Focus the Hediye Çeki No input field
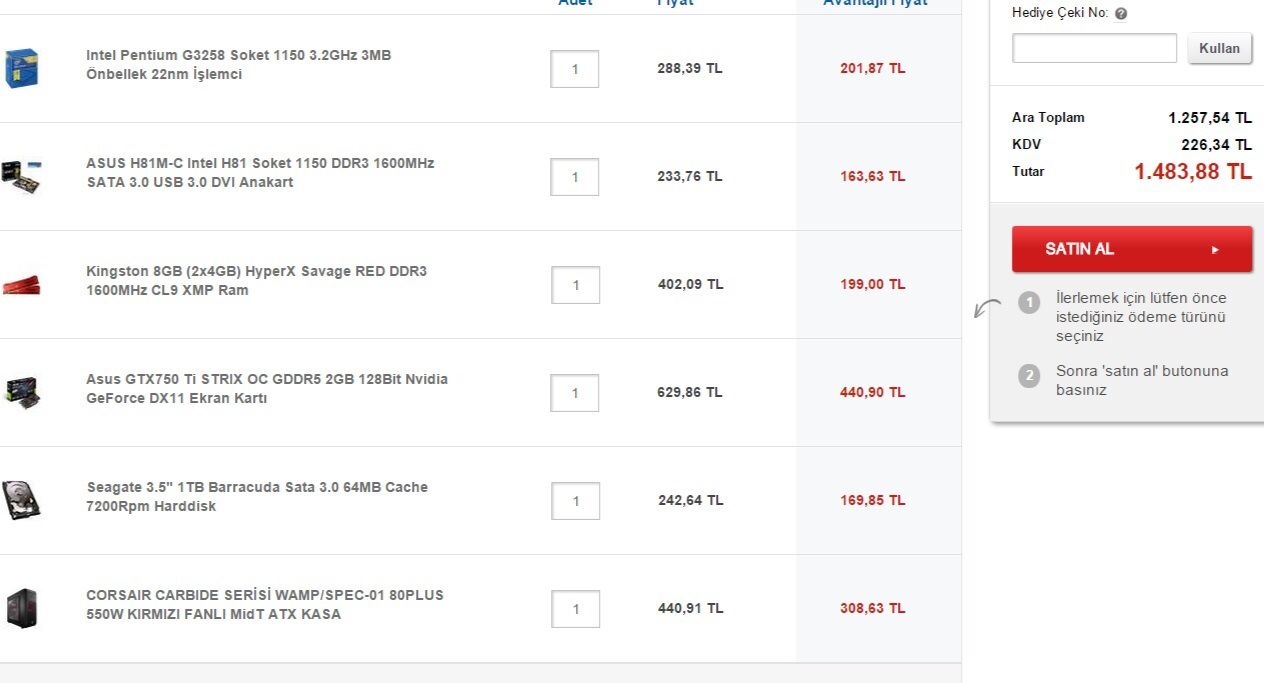Screen dimensions: 1264x683 1094,48
